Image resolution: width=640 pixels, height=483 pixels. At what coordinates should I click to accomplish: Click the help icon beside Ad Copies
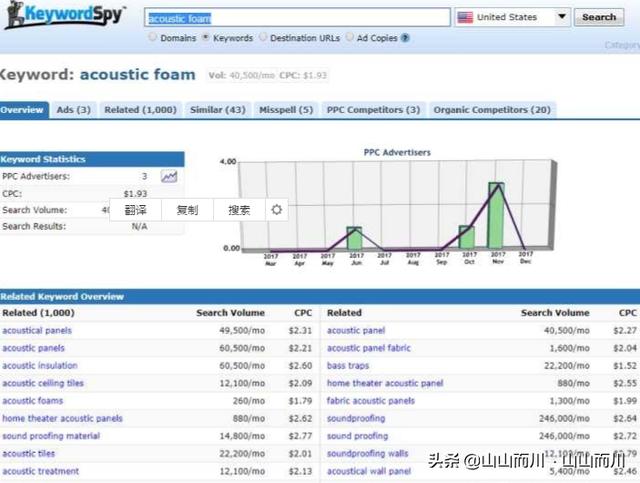click(405, 38)
